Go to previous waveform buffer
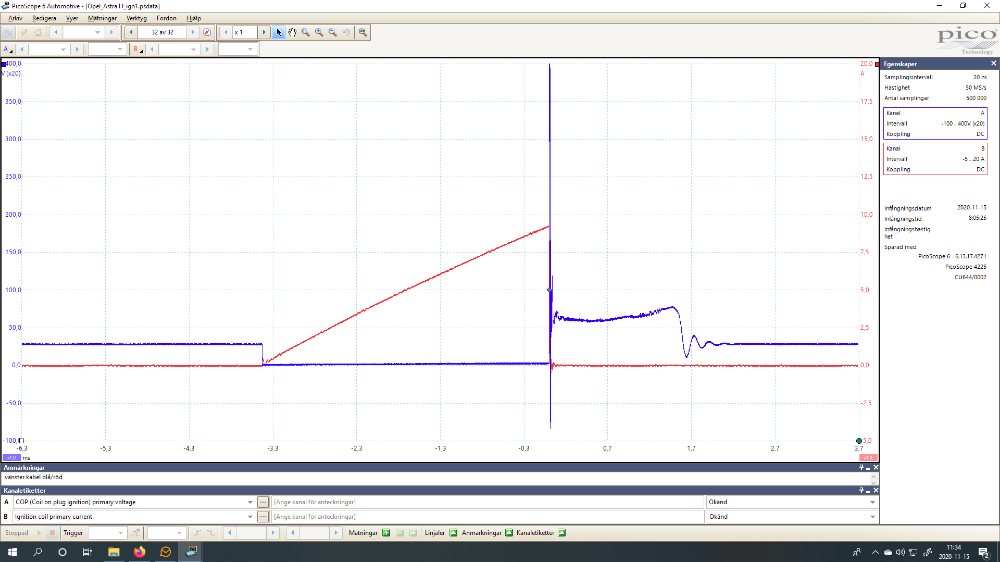This screenshot has width=1000, height=562. [x=133, y=32]
